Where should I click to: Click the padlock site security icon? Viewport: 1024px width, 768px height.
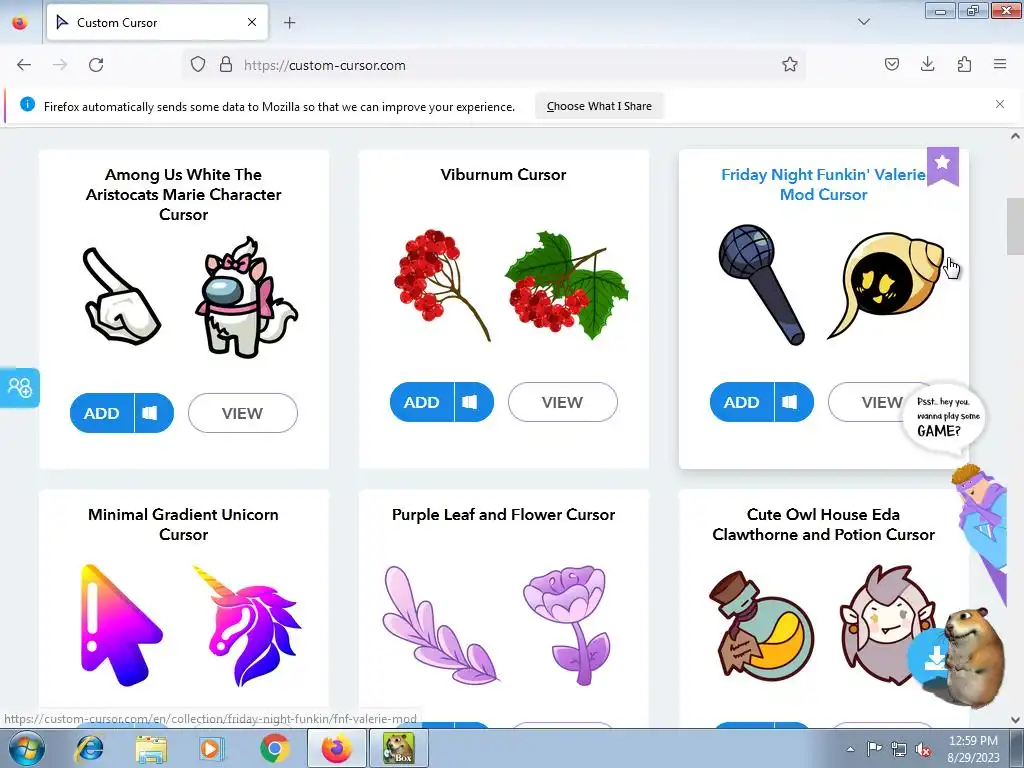226,65
